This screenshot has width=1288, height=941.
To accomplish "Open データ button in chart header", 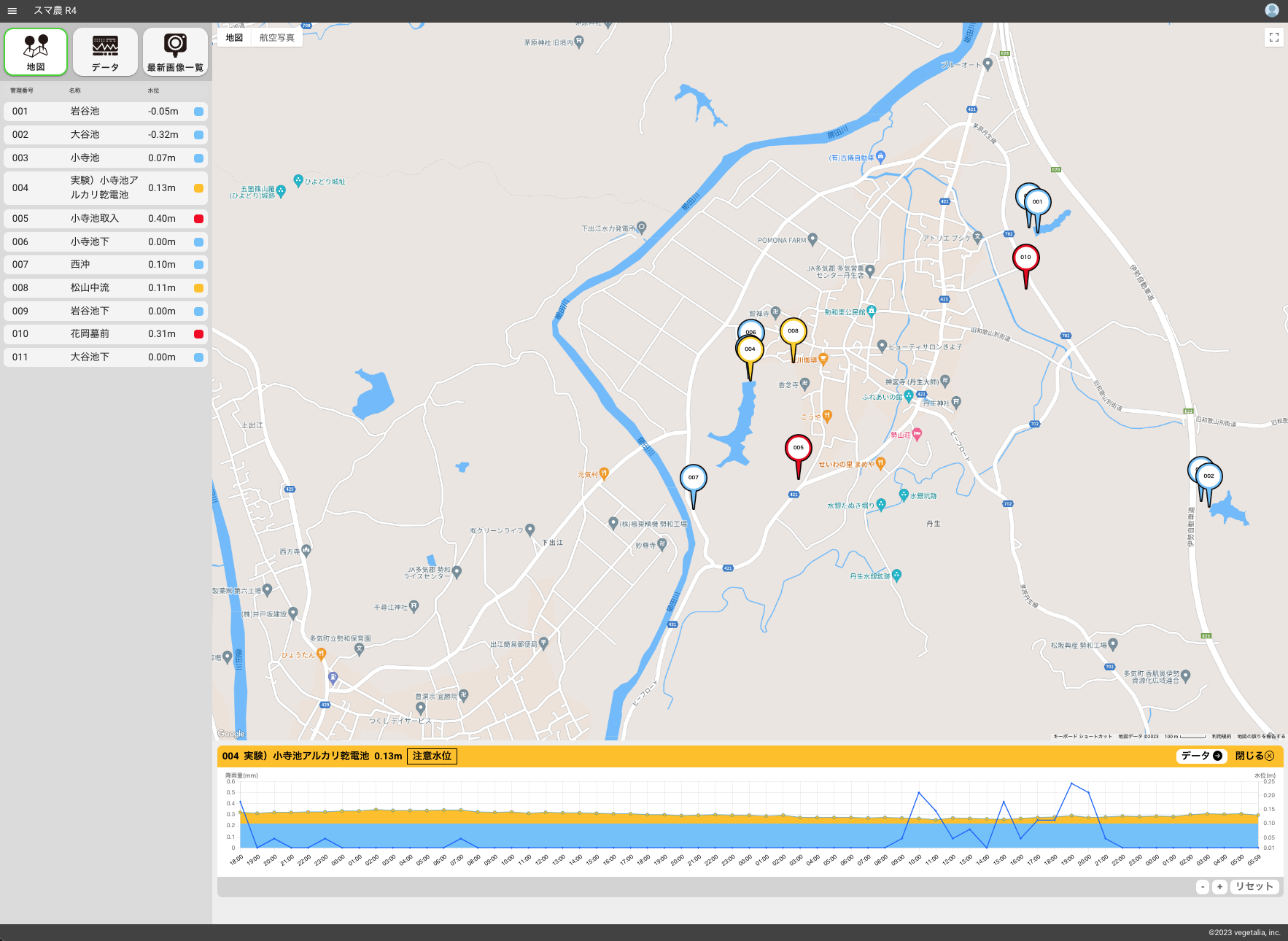I will coord(1200,756).
